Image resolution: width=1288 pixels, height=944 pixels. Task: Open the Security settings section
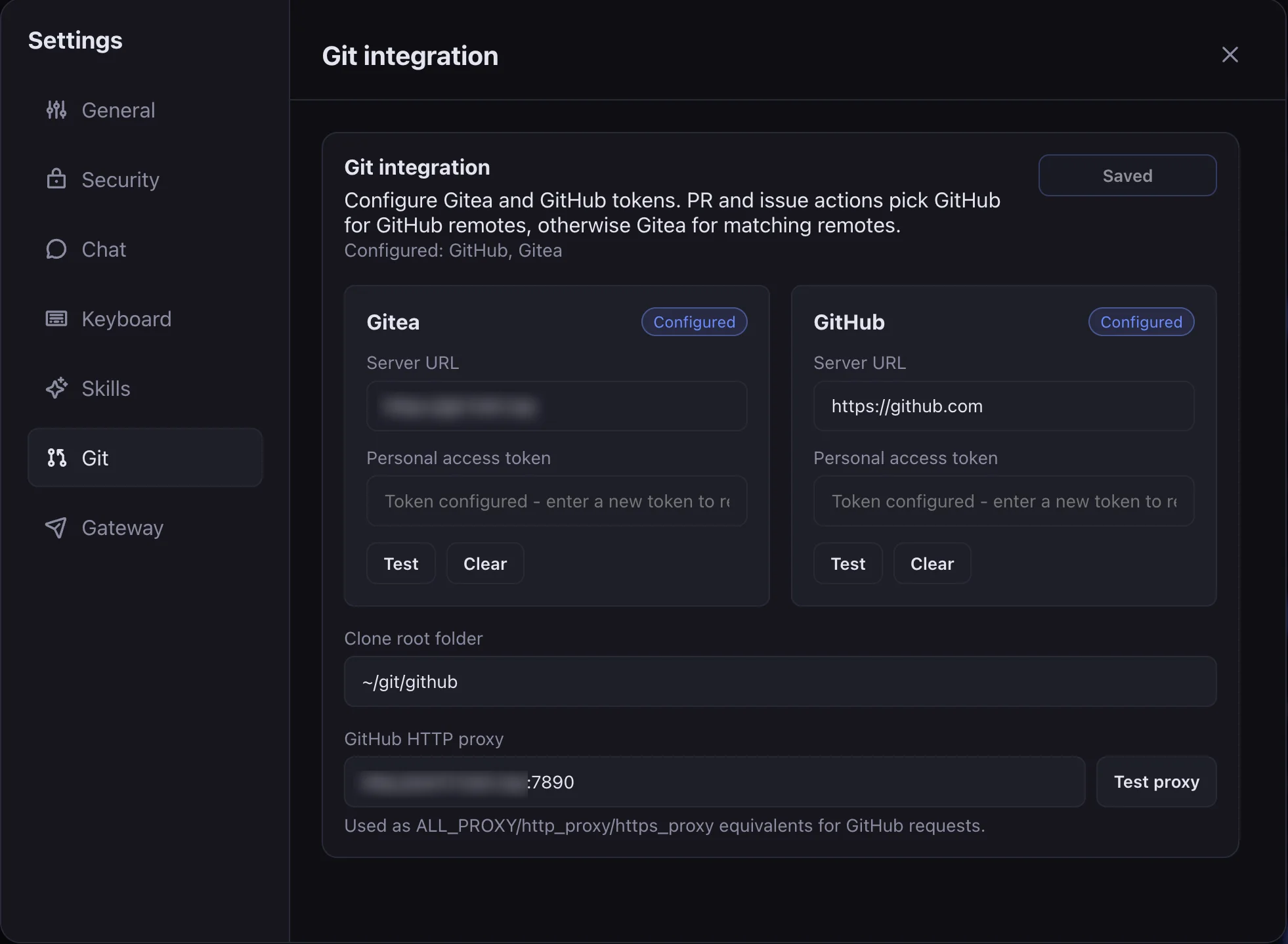145,179
